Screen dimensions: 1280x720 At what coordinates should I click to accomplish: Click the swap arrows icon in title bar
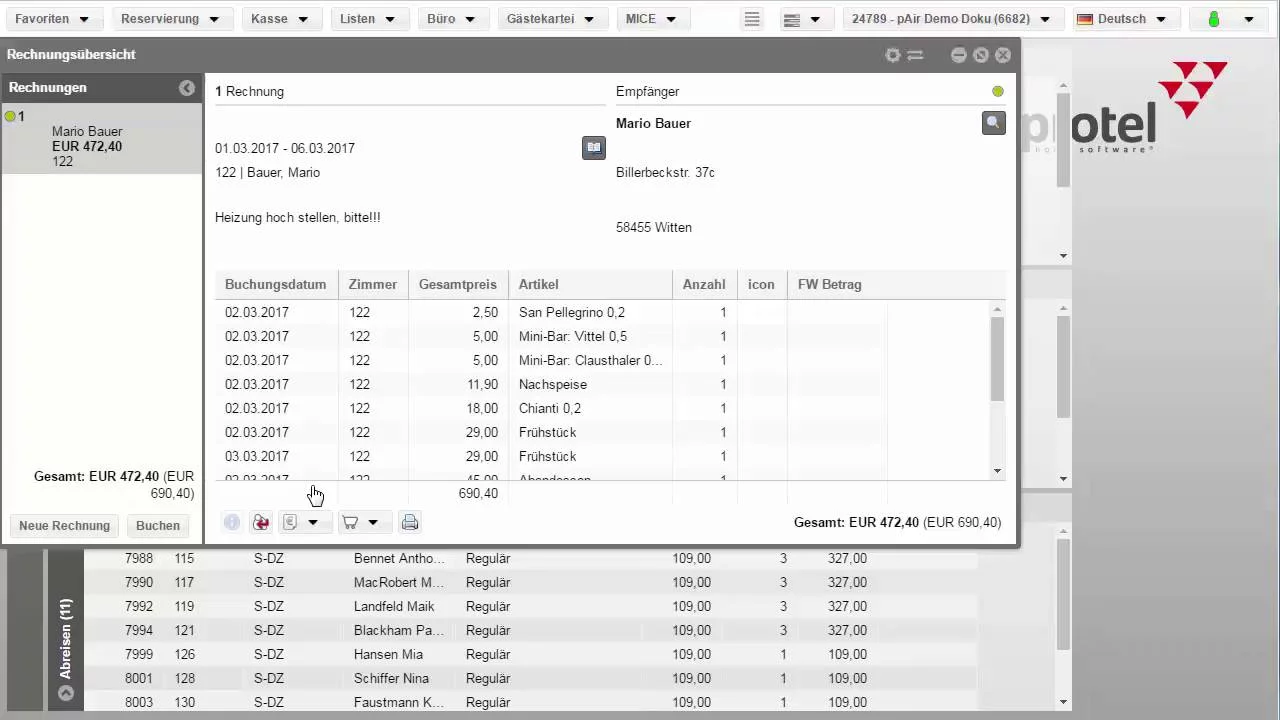[915, 55]
